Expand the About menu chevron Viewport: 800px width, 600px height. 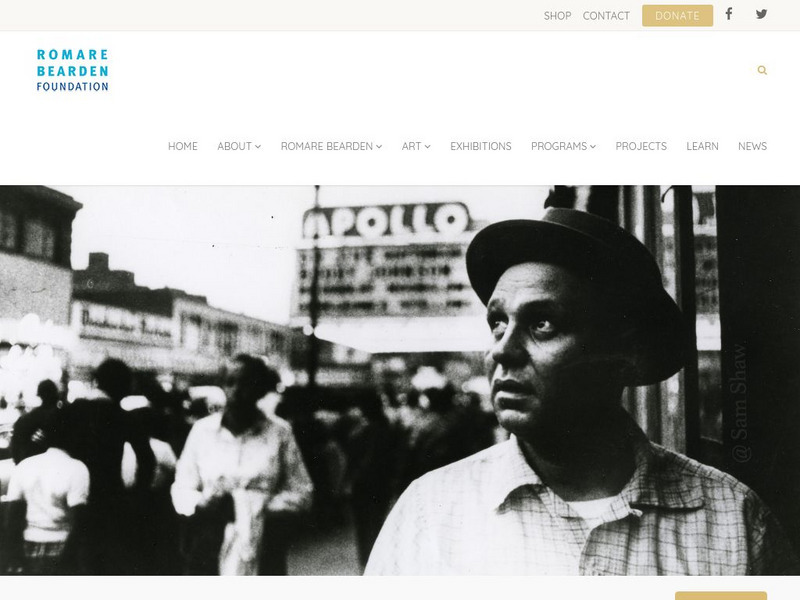(258, 146)
